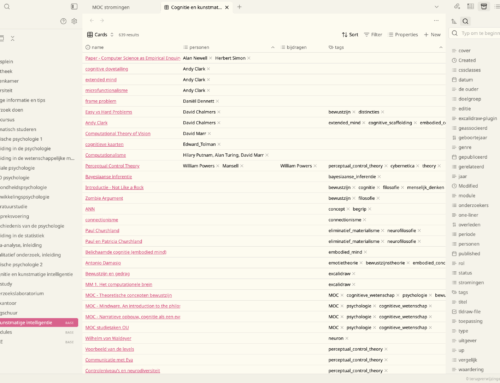Select the excalidraw-plugin property
The width and height of the screenshot is (500, 383).
coord(475,118)
